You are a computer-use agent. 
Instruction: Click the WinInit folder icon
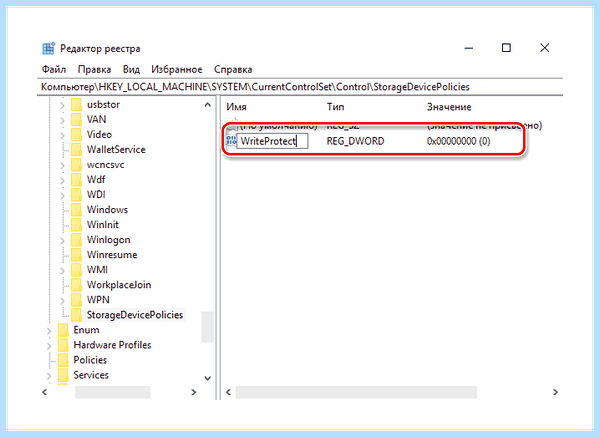pyautogui.click(x=77, y=225)
